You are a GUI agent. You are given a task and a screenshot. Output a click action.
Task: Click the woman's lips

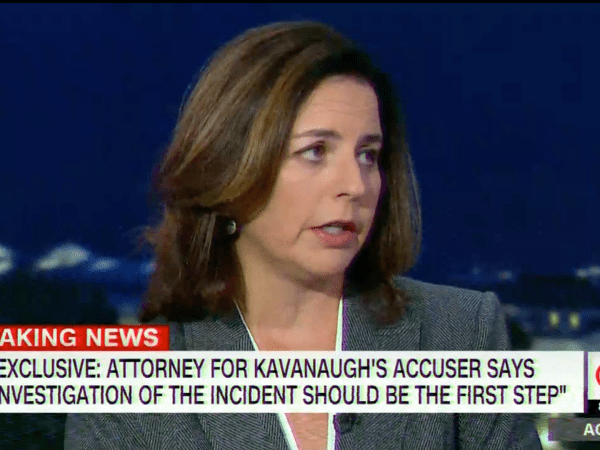(x=334, y=233)
